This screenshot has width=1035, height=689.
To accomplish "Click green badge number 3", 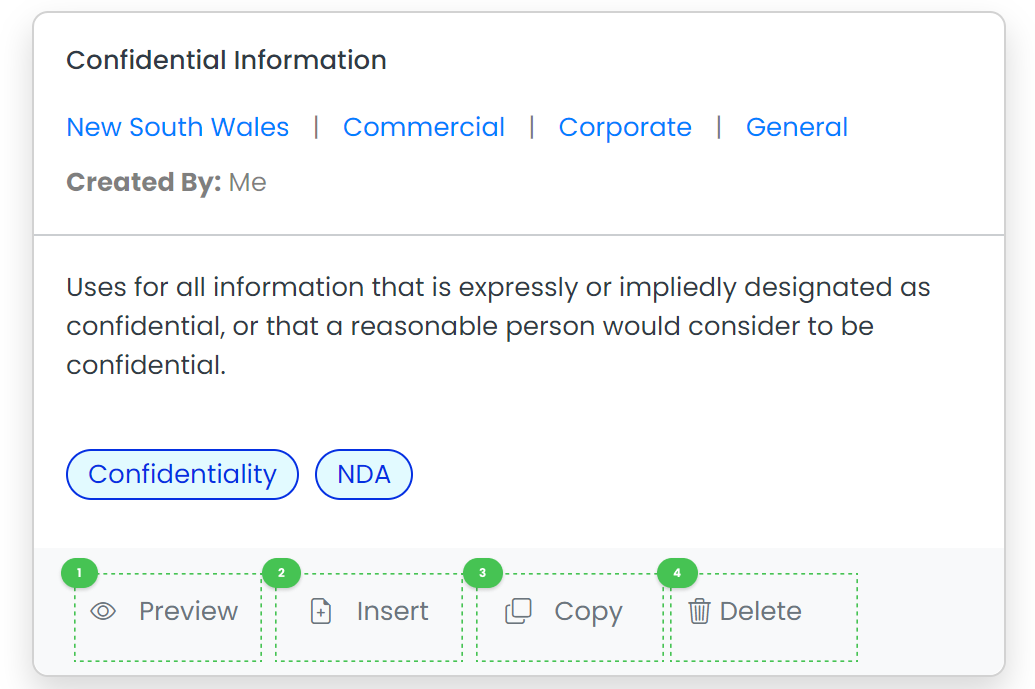I will point(483,573).
